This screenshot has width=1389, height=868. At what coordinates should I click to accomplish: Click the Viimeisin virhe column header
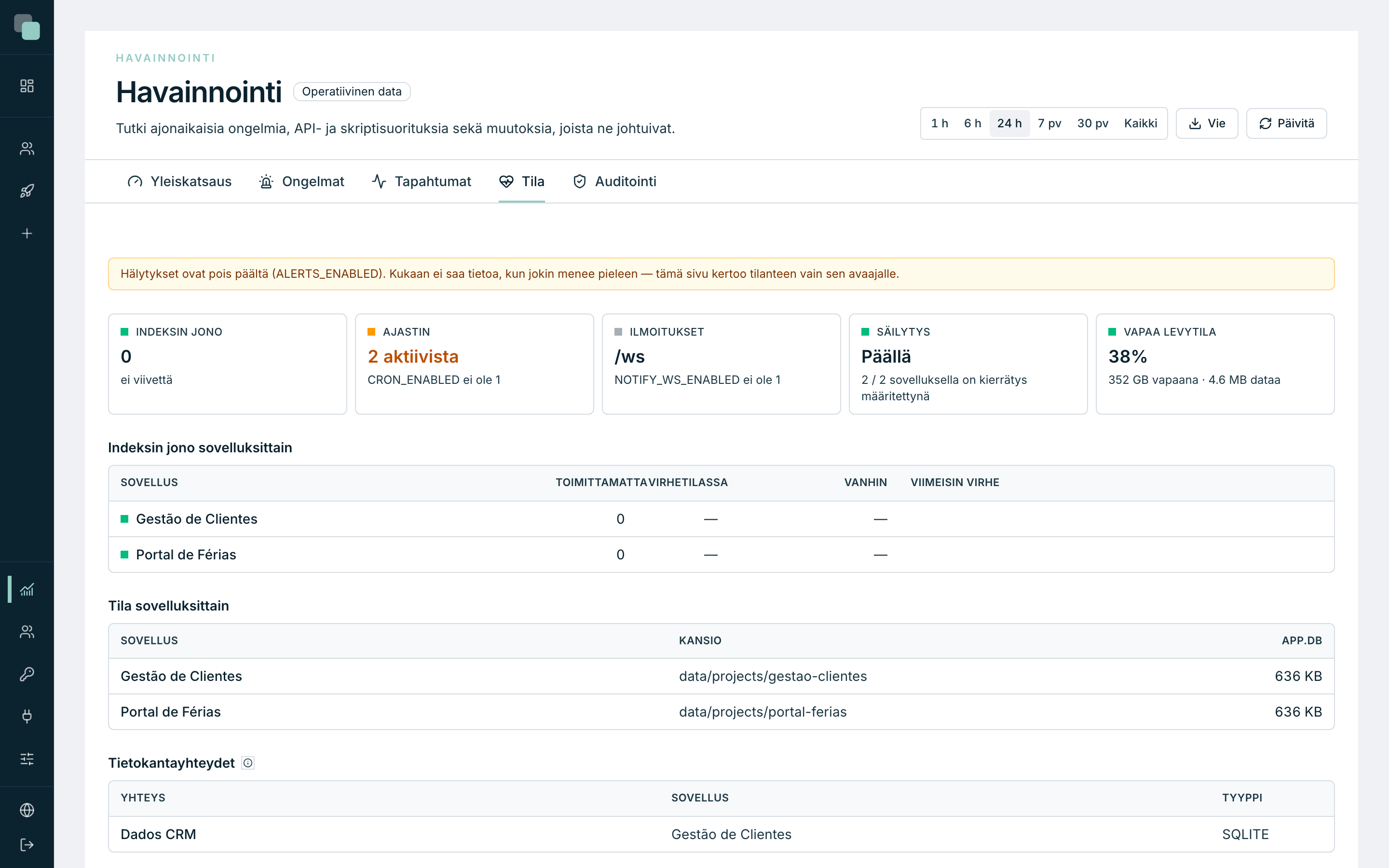point(954,482)
